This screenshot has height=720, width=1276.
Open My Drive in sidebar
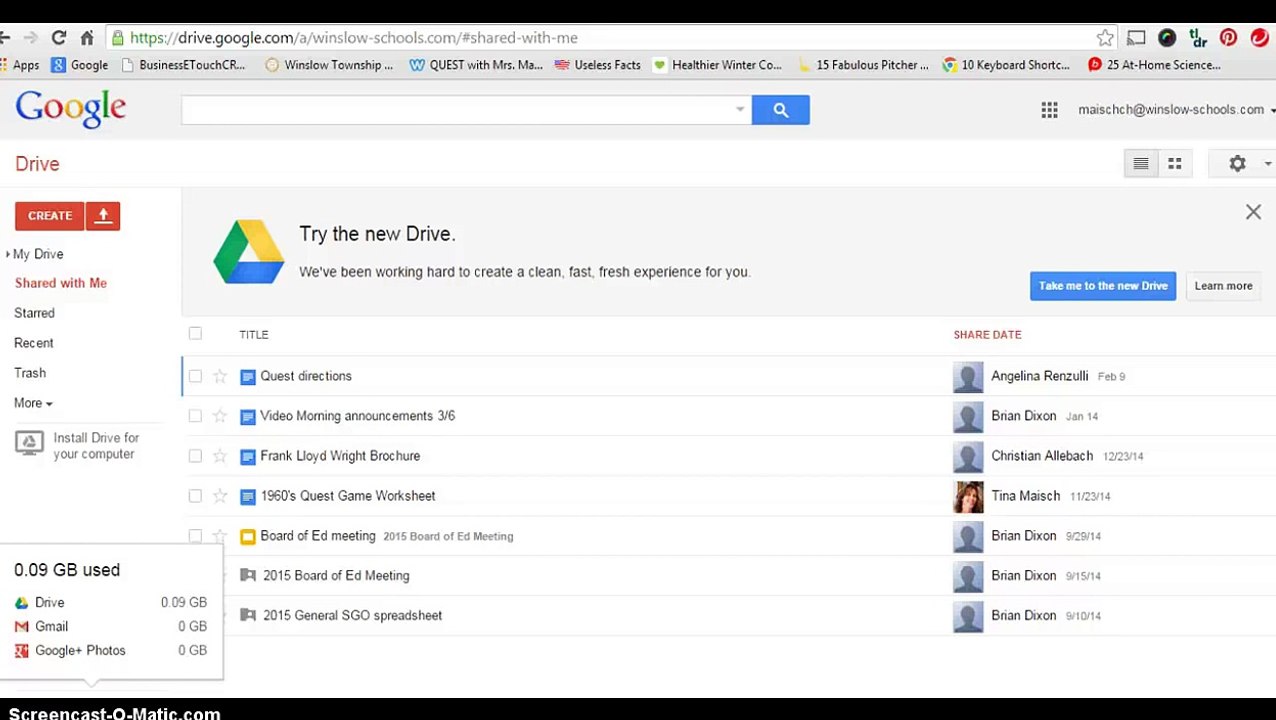click(x=38, y=254)
